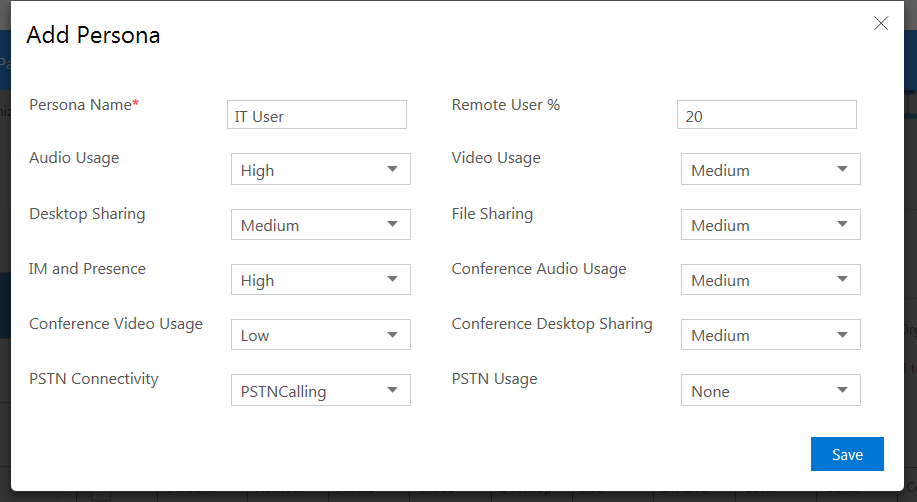917x502 pixels.
Task: Click the arrow on the PSTN Usage combo box
Action: pyautogui.click(x=842, y=391)
